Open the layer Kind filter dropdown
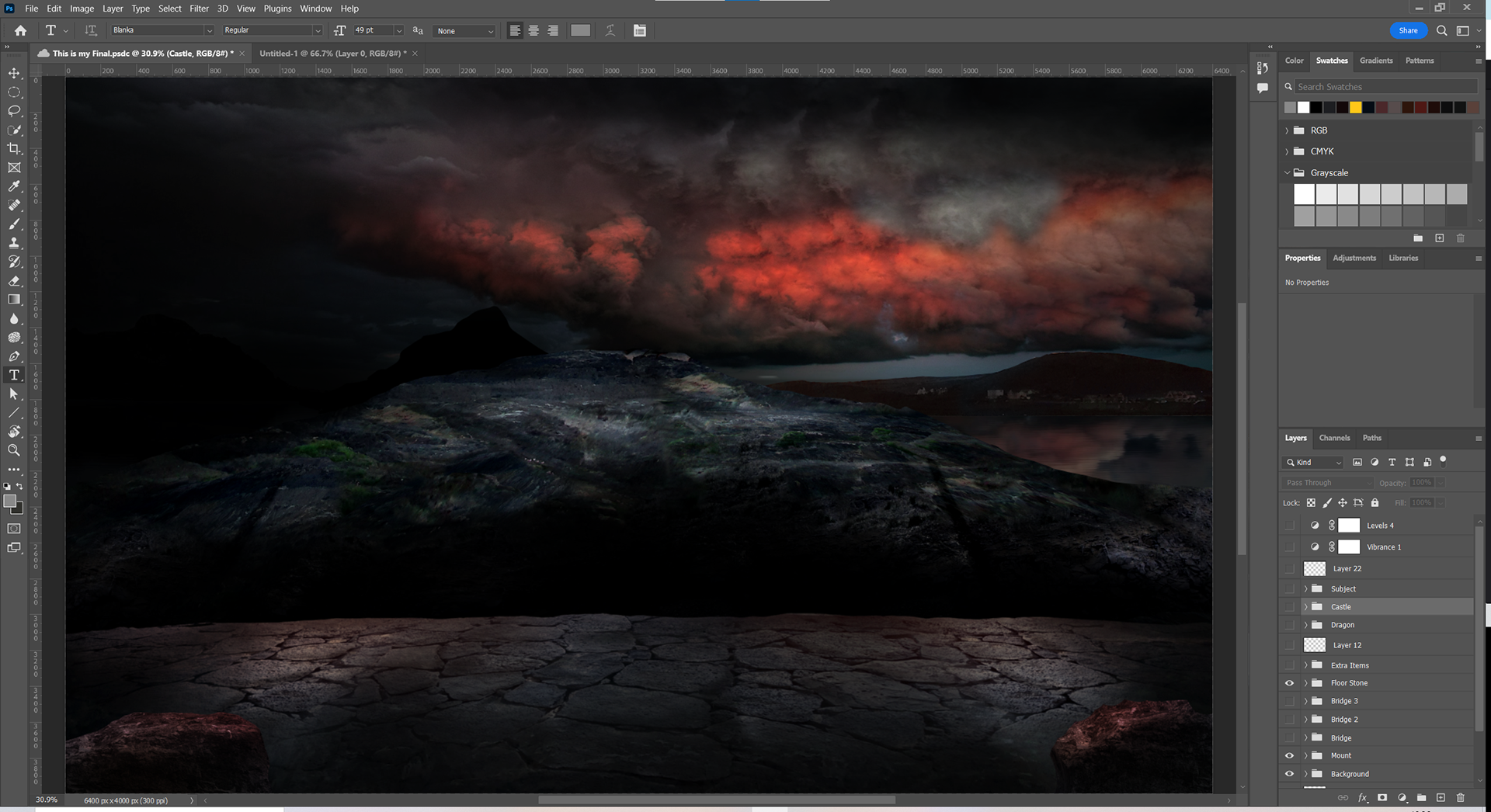The image size is (1491, 812). pyautogui.click(x=1313, y=462)
